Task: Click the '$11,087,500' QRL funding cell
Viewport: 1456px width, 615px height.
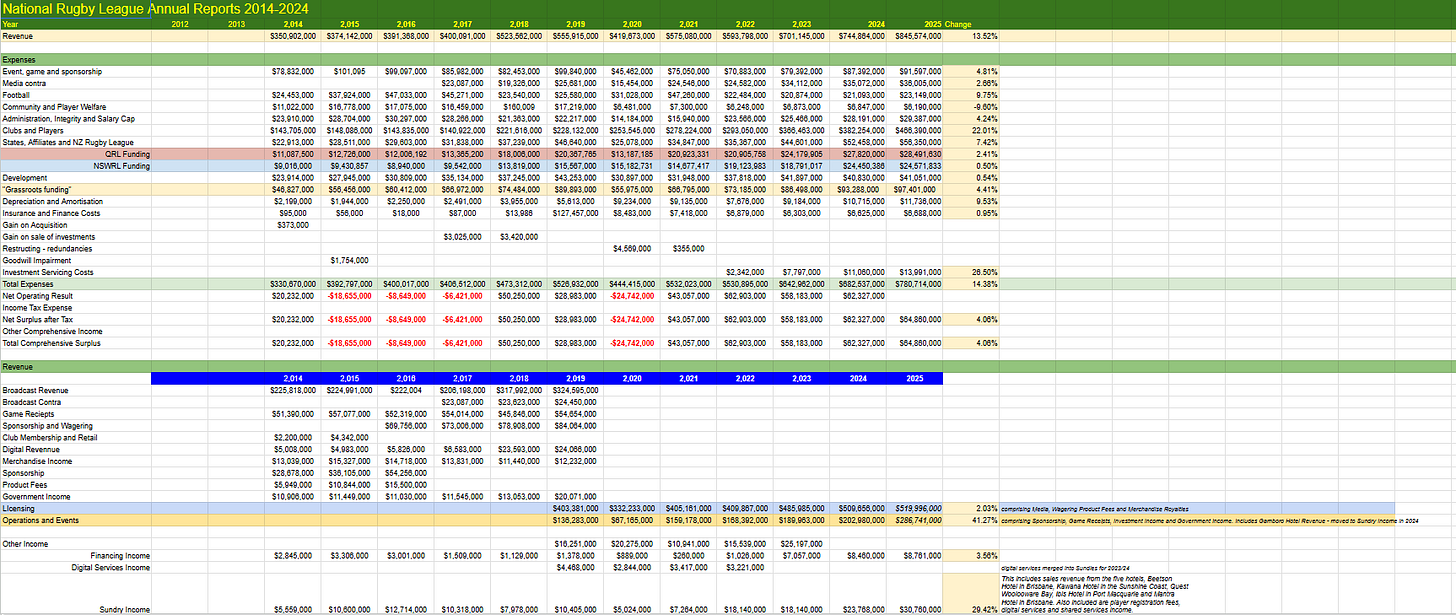Action: 294,154
